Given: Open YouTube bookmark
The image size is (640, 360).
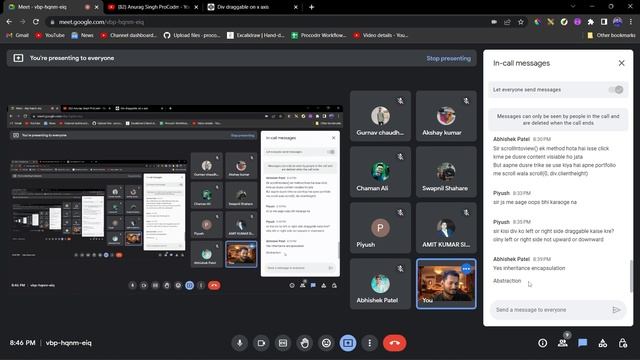Looking at the screenshot, I should 50,36.
